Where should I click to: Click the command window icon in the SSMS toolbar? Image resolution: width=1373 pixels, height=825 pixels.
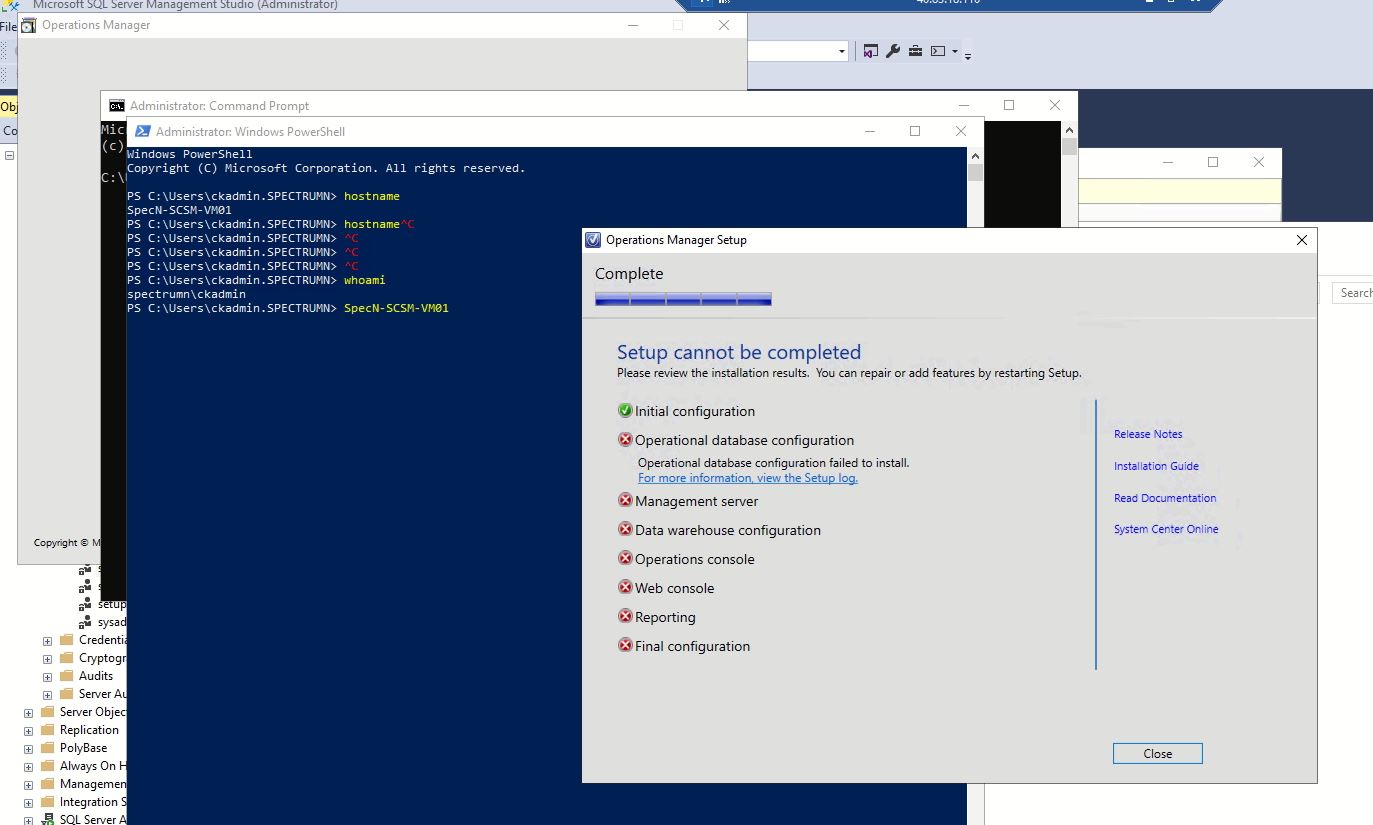[x=938, y=51]
